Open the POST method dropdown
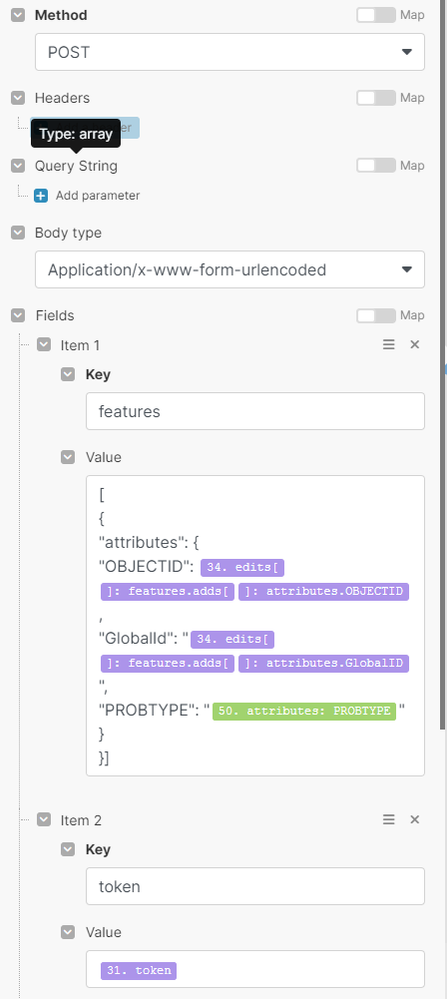Screen dimensions: 447x999 [230, 52]
